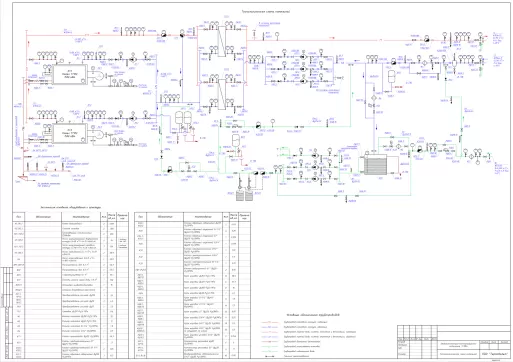This screenshot has width=513, height=362.
Task: Select the drain funnel symbol in the lower-left corner
Action: (x=23, y=178)
